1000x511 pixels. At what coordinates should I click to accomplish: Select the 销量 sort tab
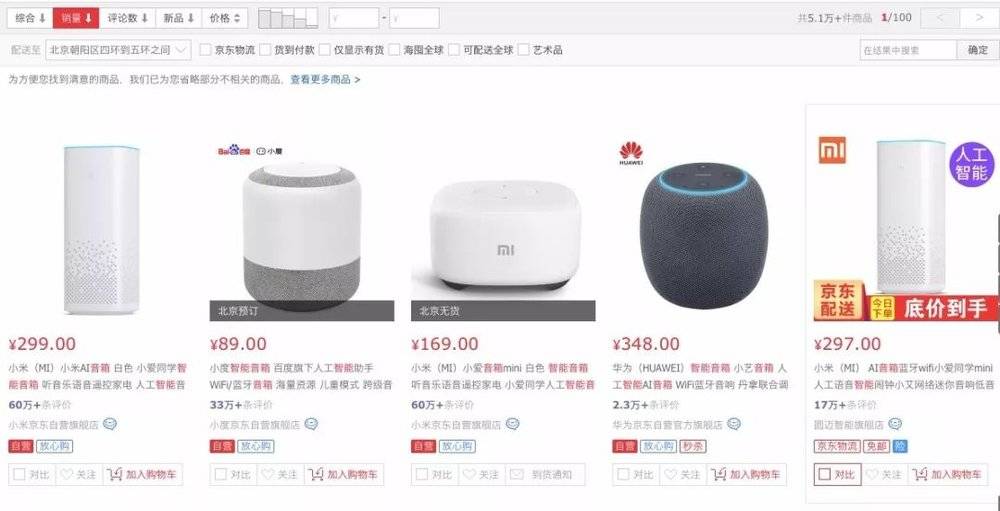pyautogui.click(x=76, y=18)
